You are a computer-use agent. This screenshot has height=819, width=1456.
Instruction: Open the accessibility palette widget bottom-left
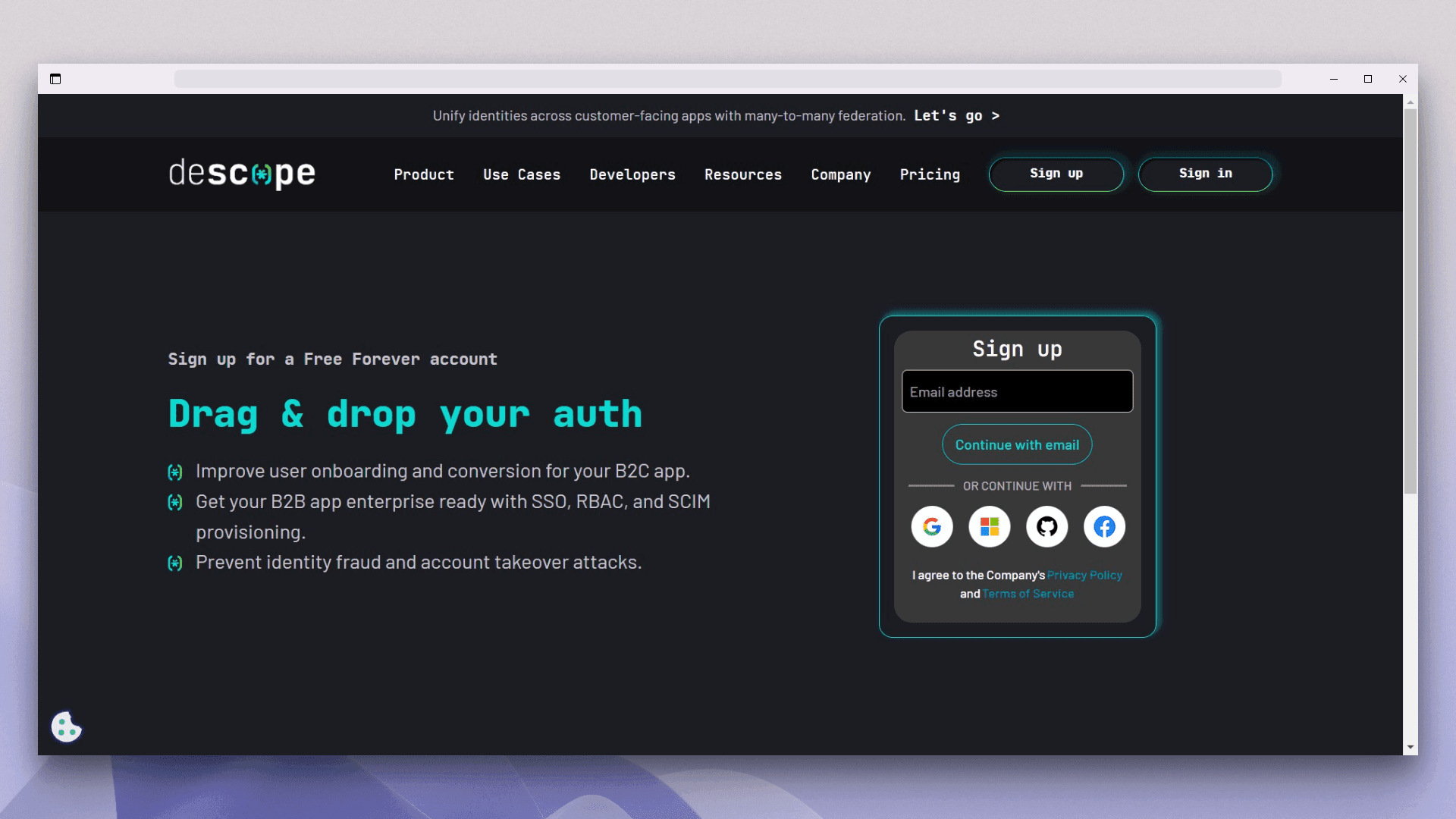[66, 726]
